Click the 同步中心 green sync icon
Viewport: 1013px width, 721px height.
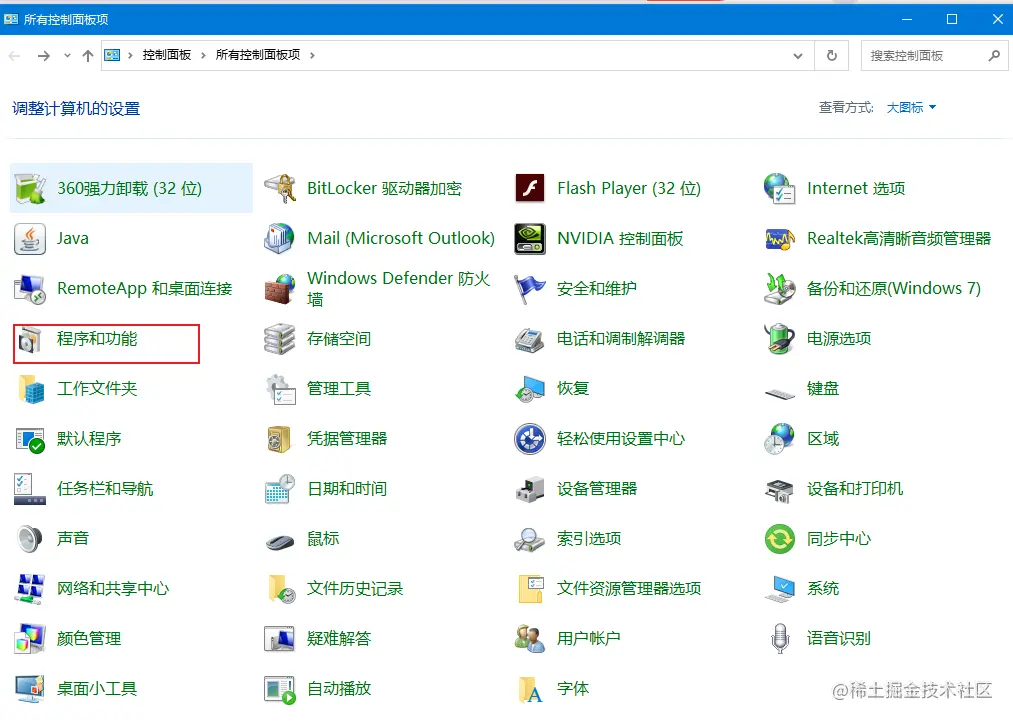click(780, 539)
